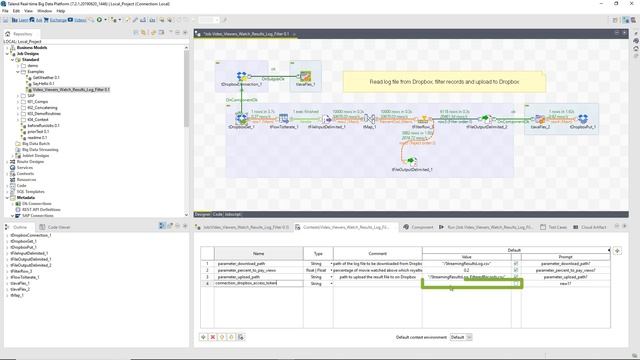Open Type dropdown for parameter_percent_to_pay_views
Image resolution: width=640 pixels, height=360 pixels.
tap(331, 270)
